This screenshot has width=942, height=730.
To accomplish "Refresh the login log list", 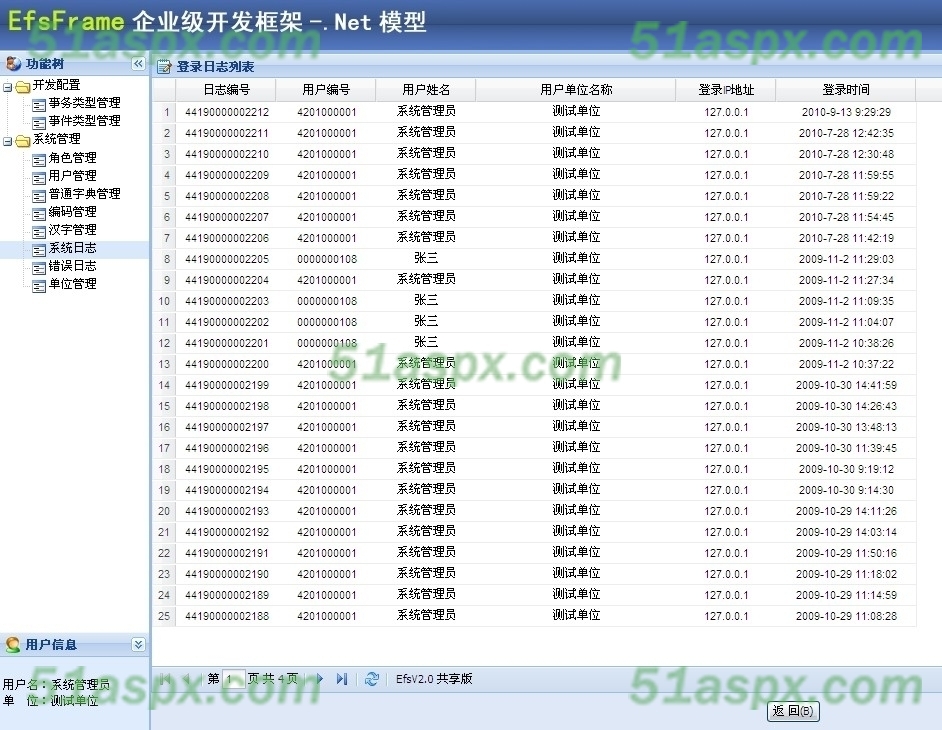I will [372, 679].
